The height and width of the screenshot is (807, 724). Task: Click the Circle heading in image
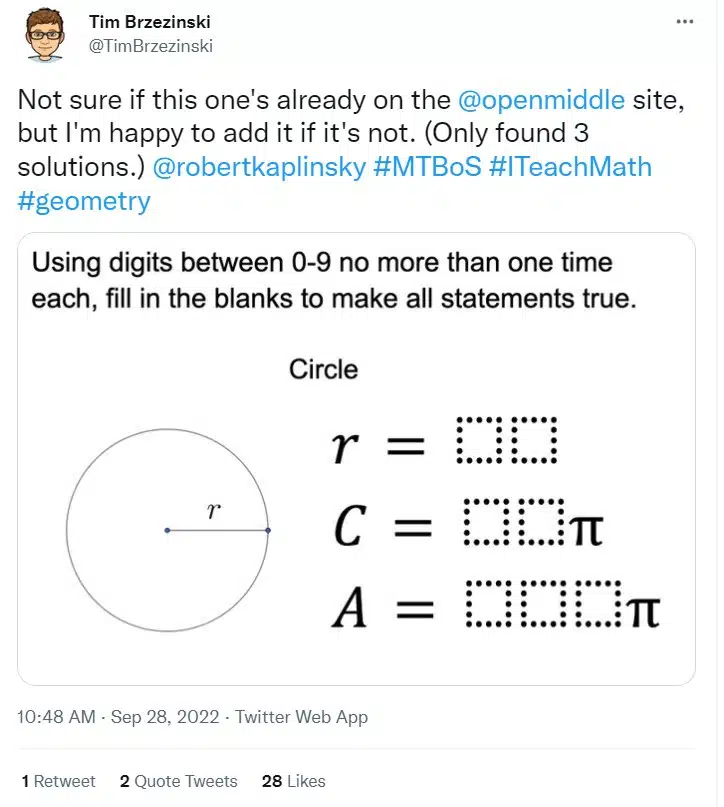323,369
